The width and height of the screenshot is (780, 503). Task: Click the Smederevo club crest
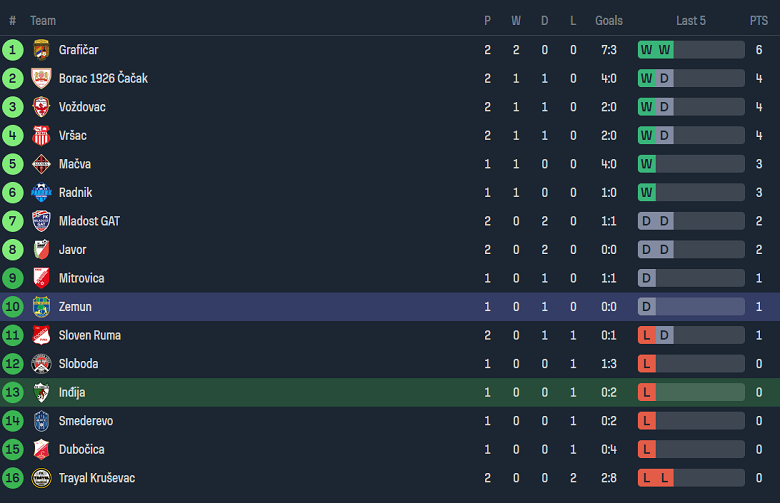point(41,421)
